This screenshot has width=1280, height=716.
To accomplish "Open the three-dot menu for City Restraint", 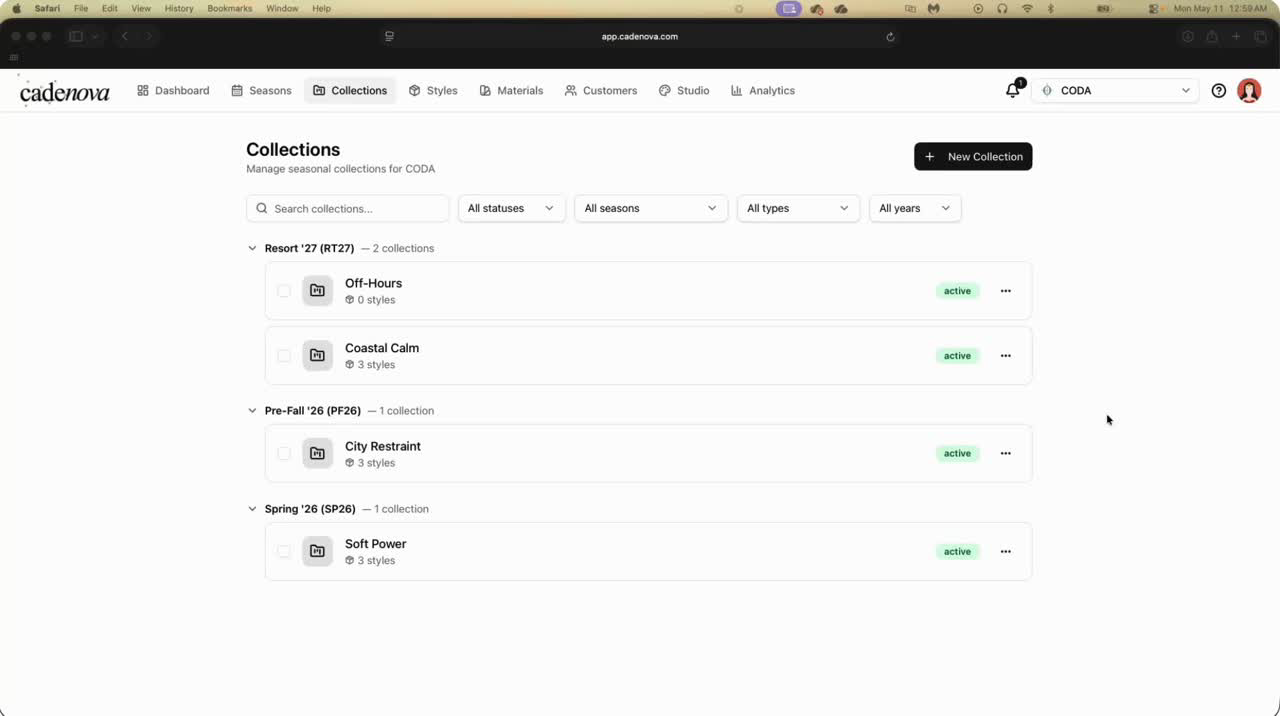I will point(1005,453).
